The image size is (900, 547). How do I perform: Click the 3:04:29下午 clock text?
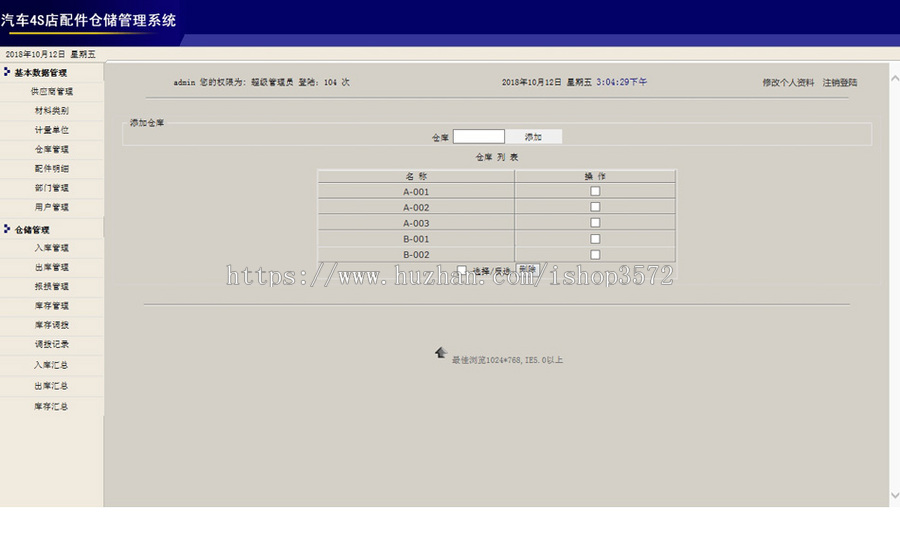coord(622,82)
